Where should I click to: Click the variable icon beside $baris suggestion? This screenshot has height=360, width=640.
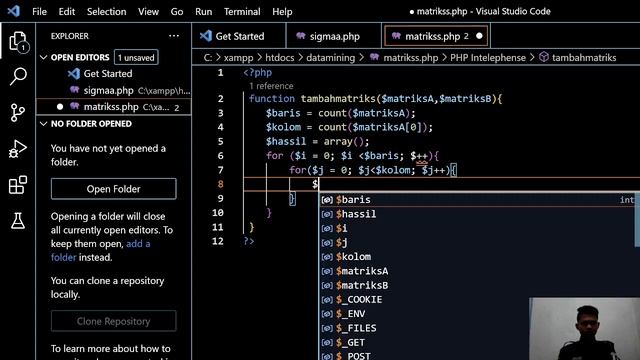[x=327, y=200]
